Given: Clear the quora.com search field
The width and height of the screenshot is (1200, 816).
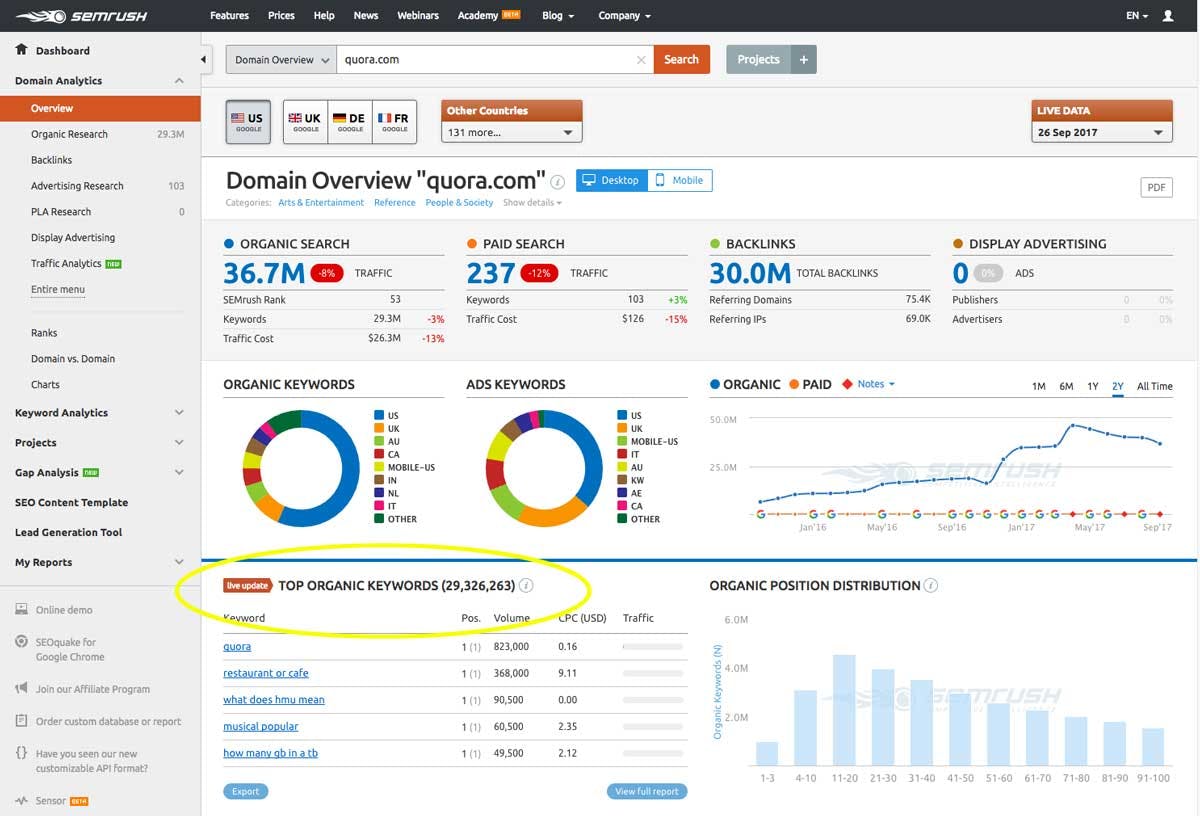Looking at the screenshot, I should tap(641, 60).
